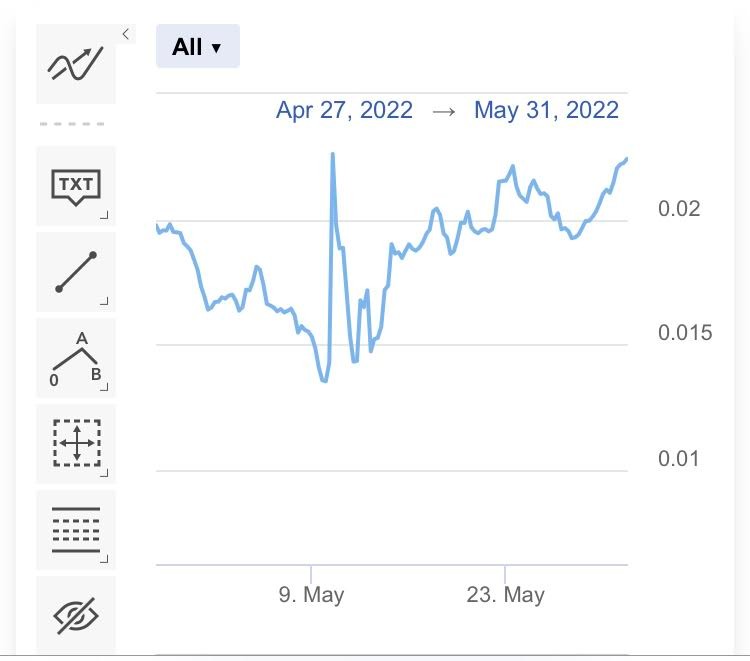Select the indicators trend line icon
Viewport: 750px width, 661px height.
click(x=76, y=64)
